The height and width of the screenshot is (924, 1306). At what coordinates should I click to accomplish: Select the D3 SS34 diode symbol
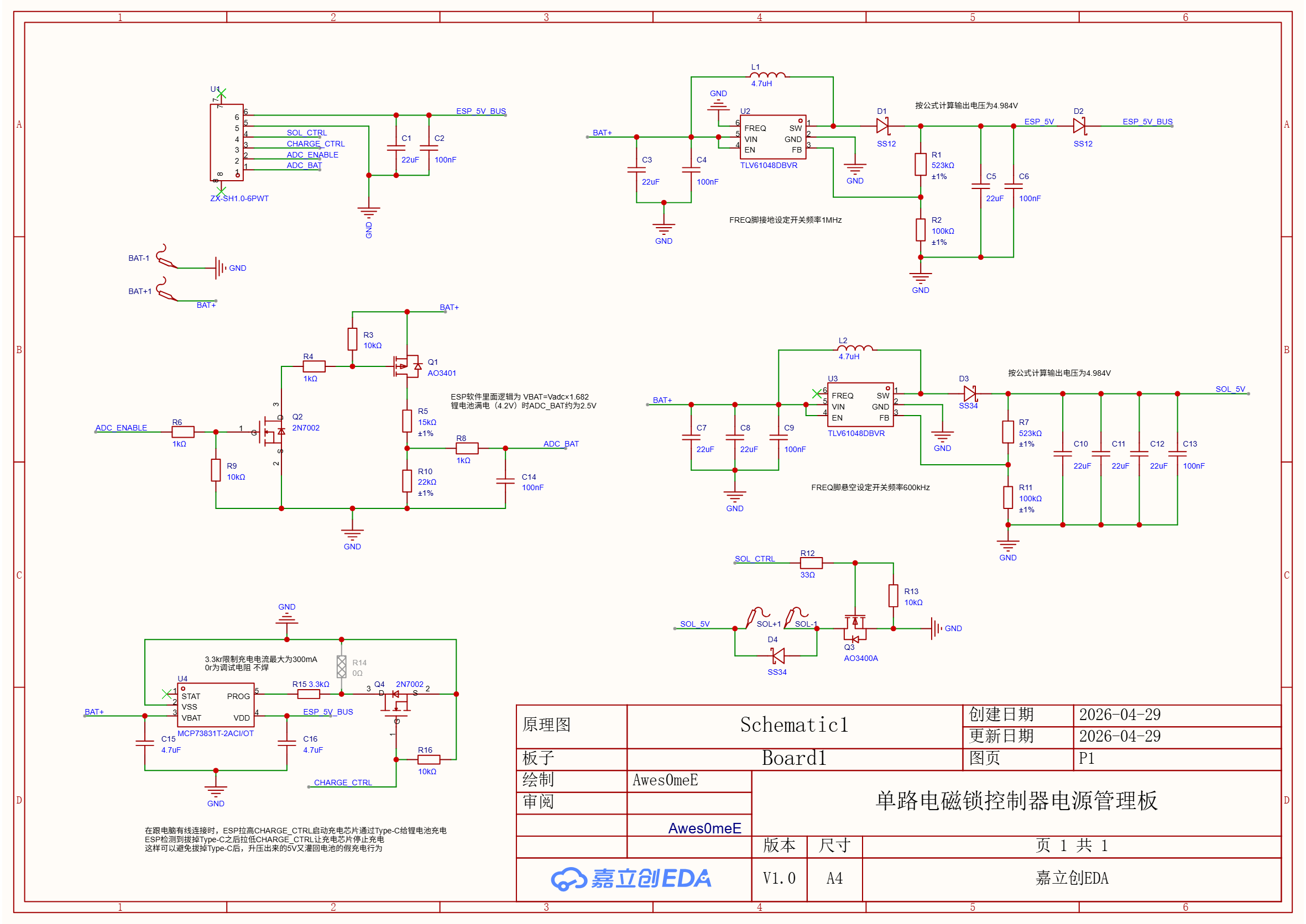[969, 393]
